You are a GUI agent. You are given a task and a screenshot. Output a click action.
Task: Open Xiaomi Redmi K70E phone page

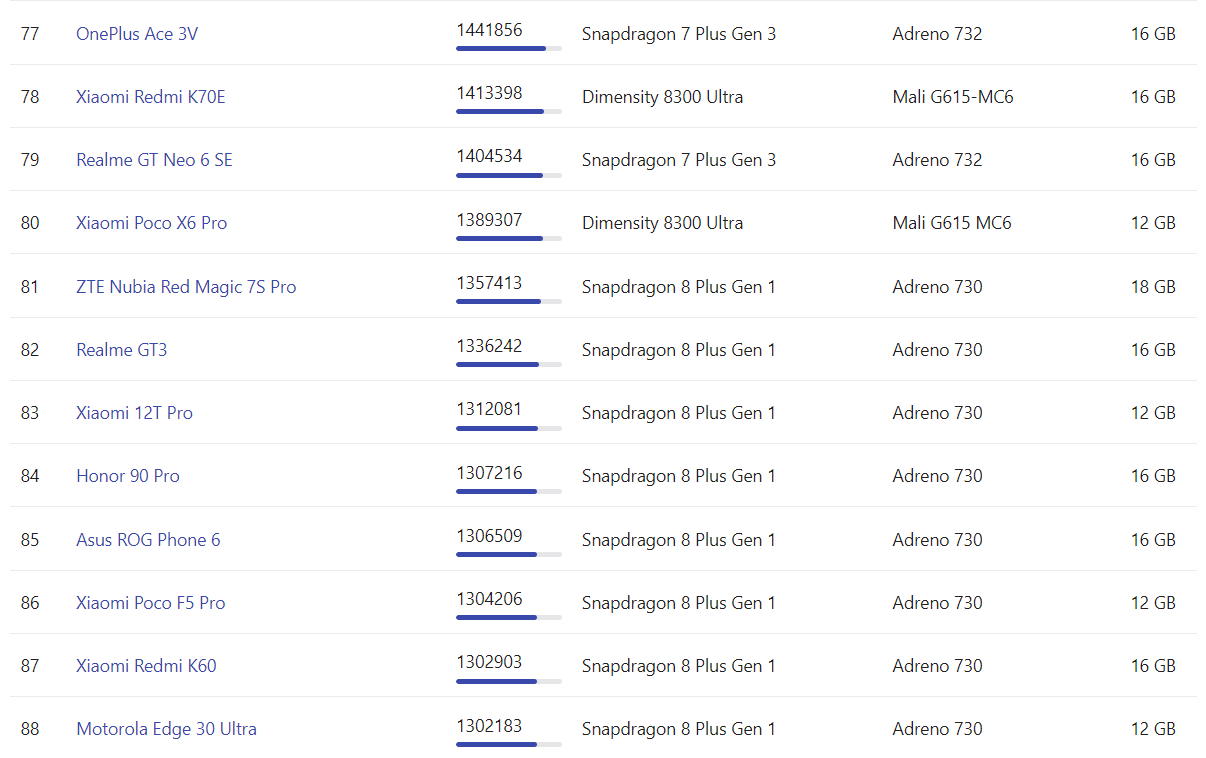(x=150, y=97)
